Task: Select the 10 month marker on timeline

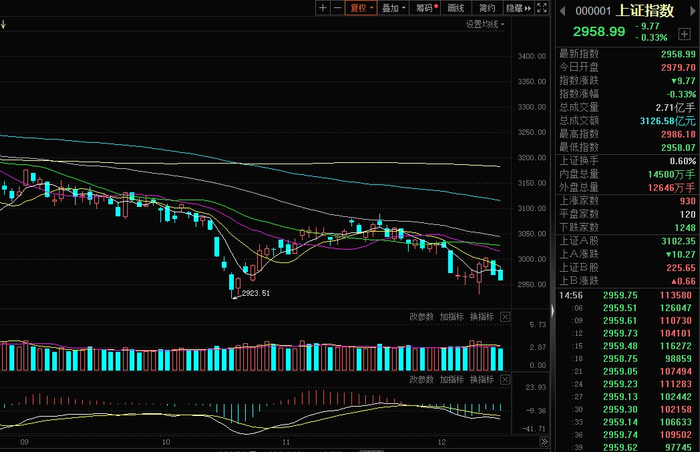Action: (x=166, y=442)
